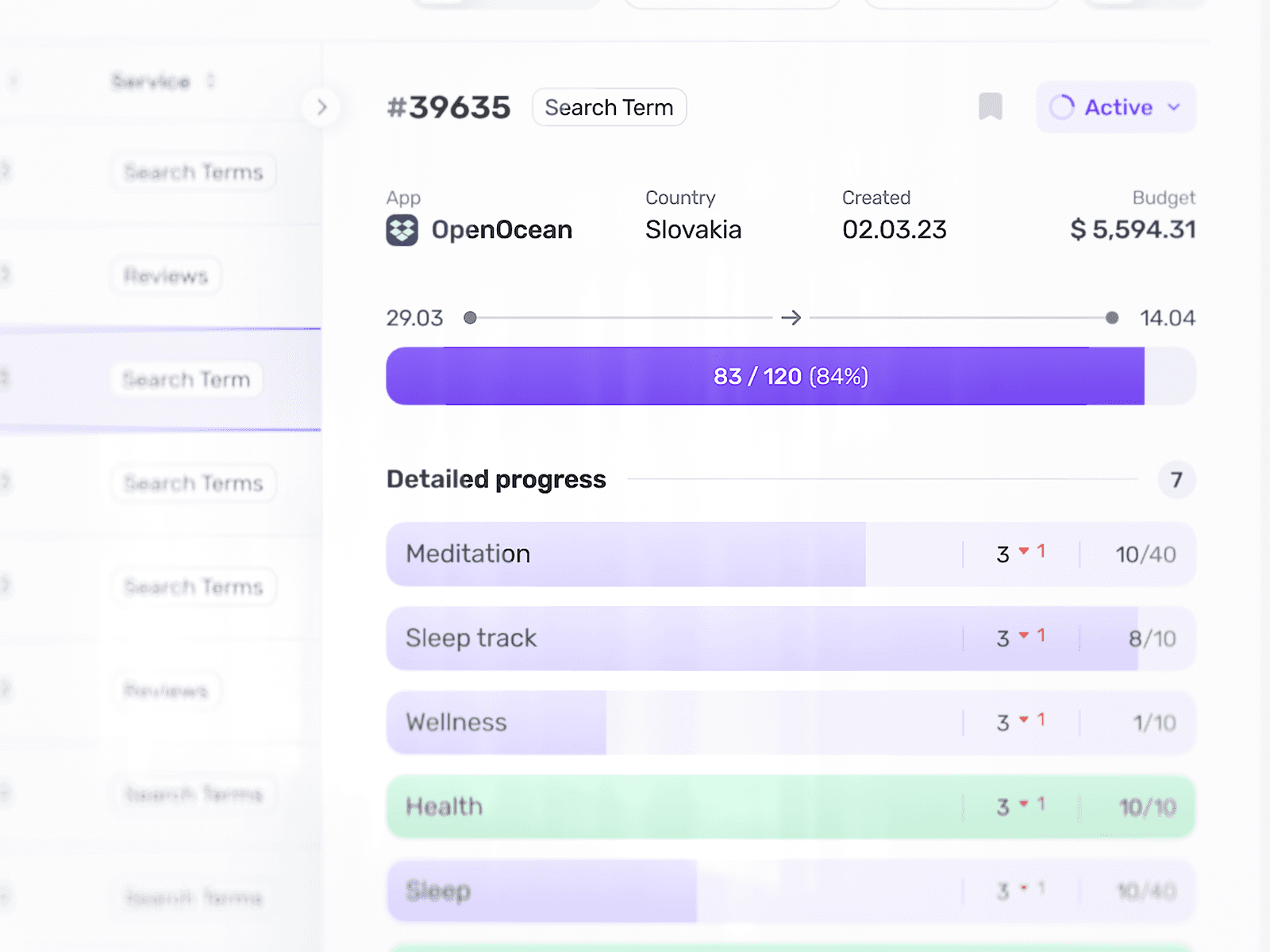Click the Service column header
This screenshot has height=952, width=1270.
click(151, 81)
